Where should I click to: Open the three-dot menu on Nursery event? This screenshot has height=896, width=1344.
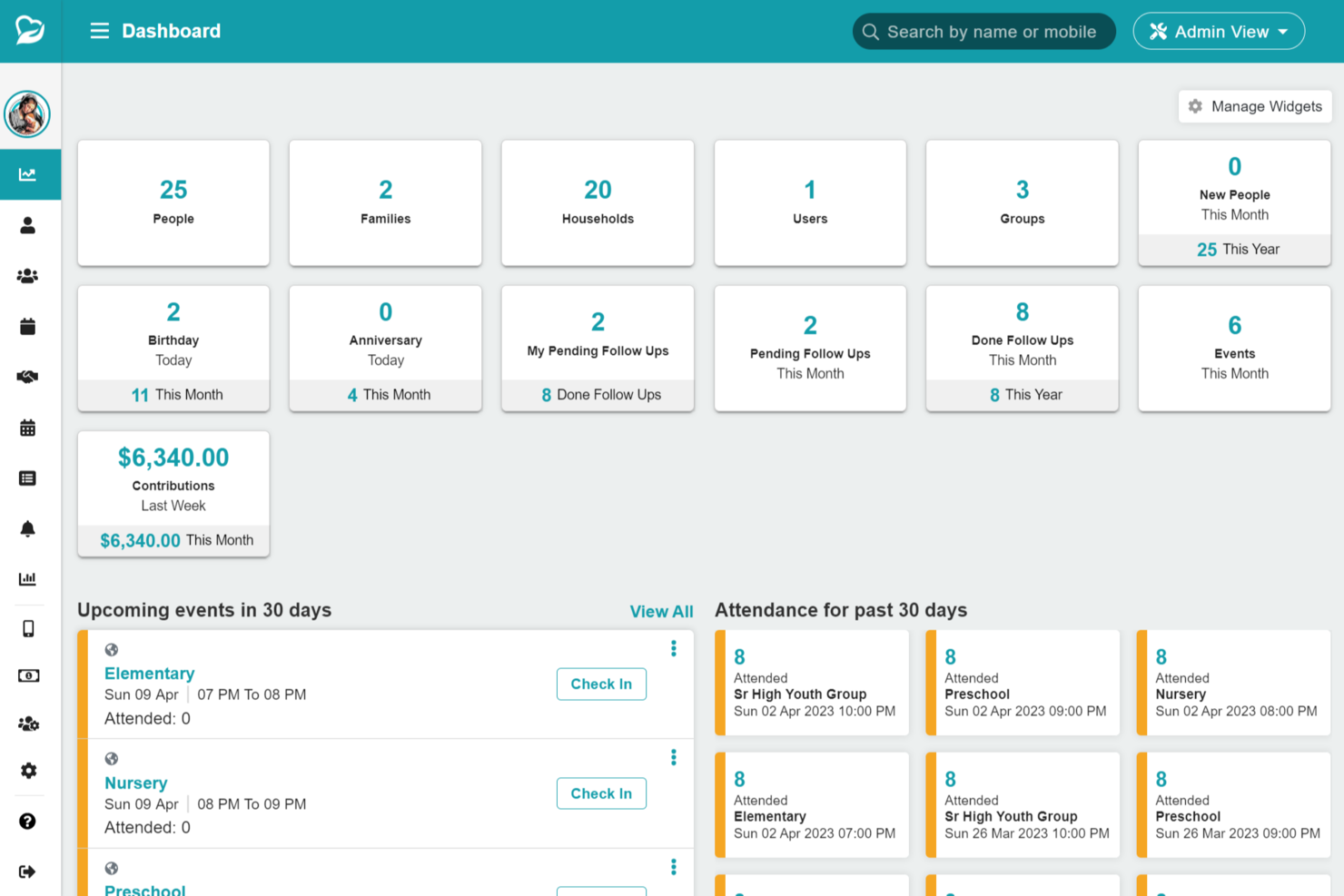tap(674, 757)
